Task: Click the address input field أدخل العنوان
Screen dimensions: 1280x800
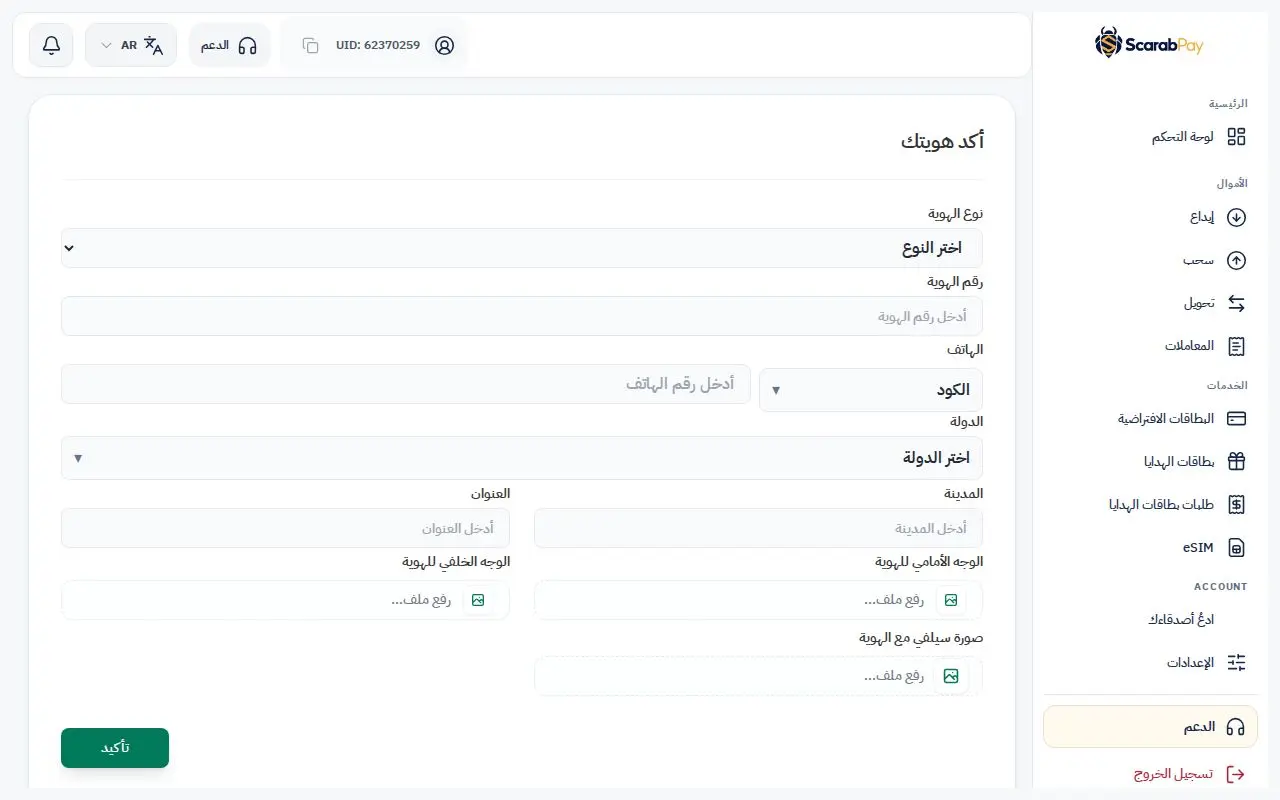Action: (285, 528)
